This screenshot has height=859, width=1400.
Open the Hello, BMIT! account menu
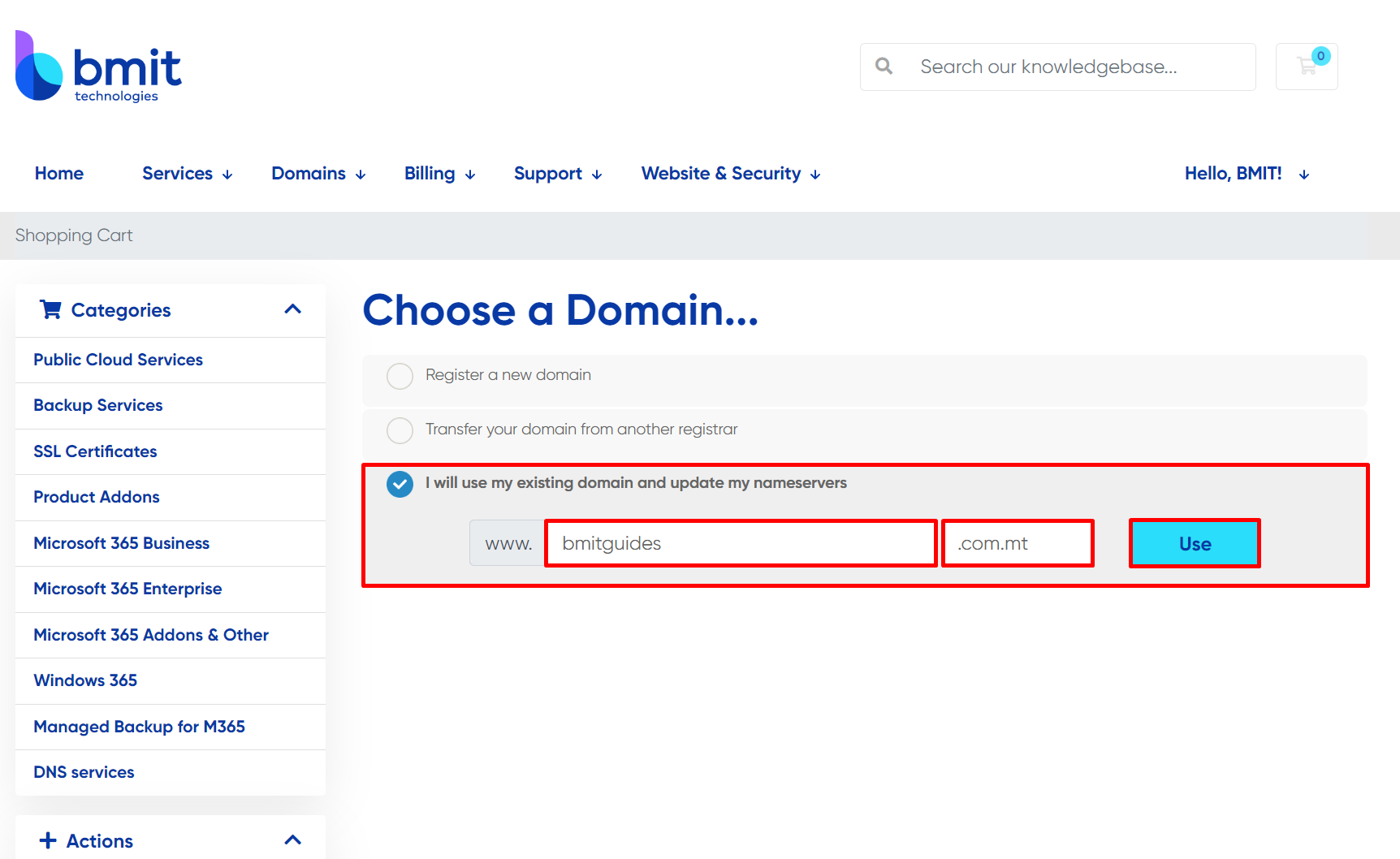(1247, 174)
